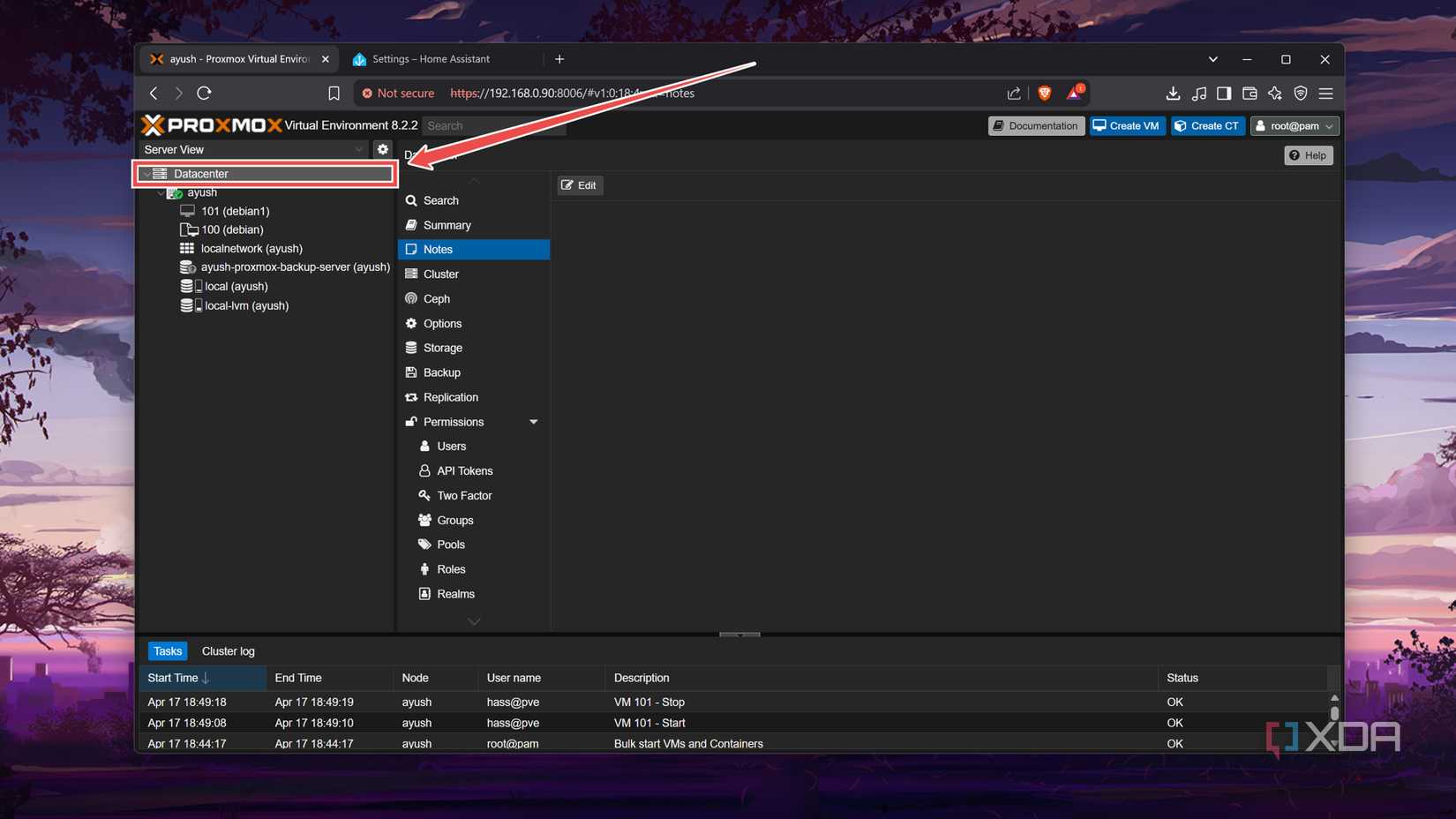Open the Realms icon
1456x819 pixels.
[x=426, y=594]
